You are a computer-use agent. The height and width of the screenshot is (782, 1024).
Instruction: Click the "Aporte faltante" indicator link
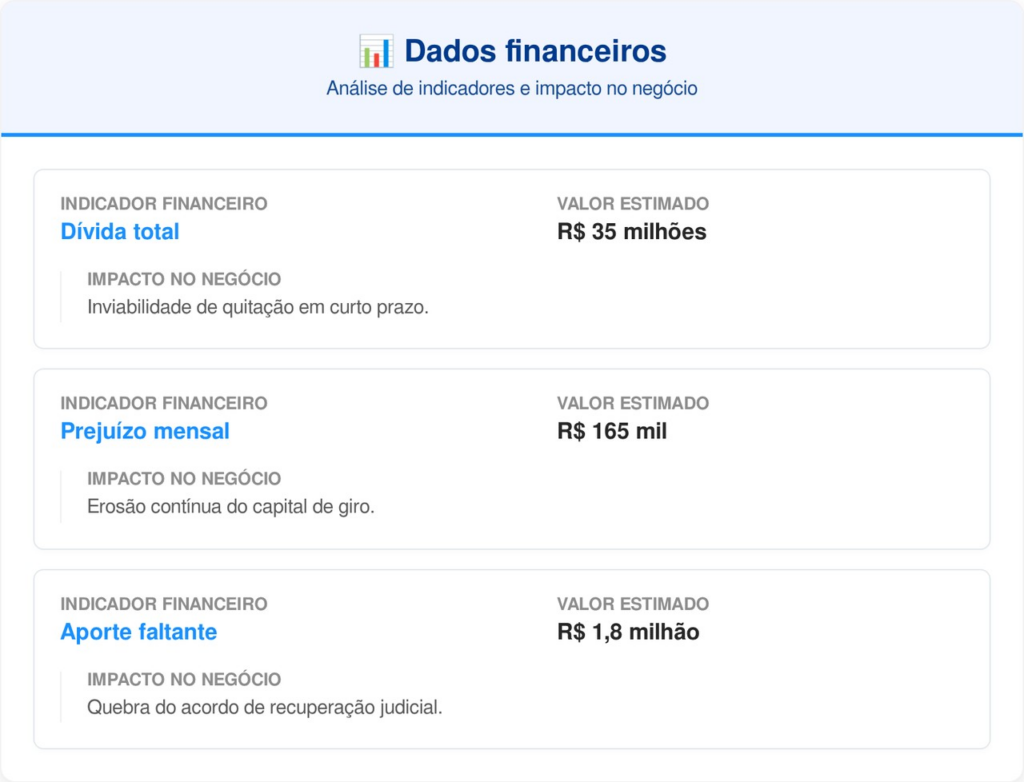(x=138, y=632)
